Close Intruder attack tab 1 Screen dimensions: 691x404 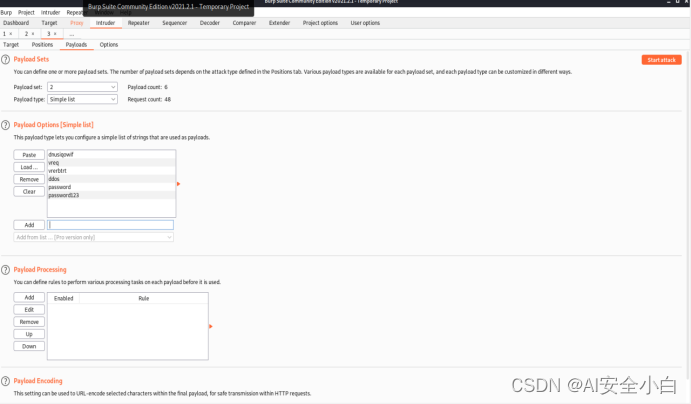[x=11, y=34]
